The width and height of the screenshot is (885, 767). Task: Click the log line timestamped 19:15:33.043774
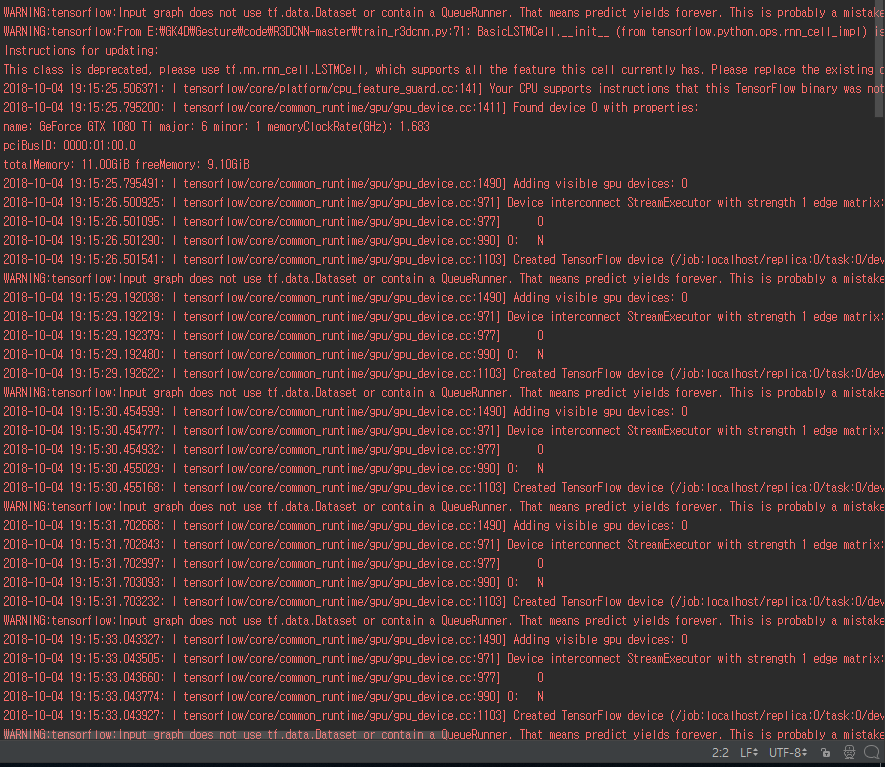(274, 696)
